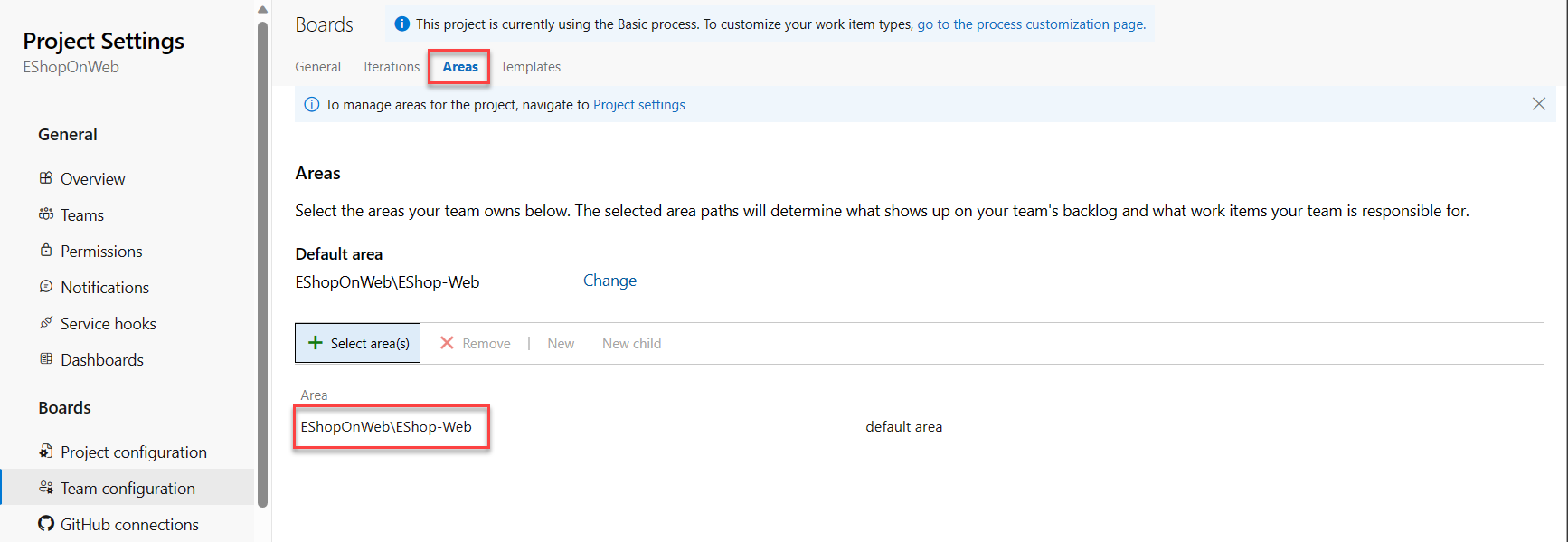Click Change next to default area

[609, 281]
